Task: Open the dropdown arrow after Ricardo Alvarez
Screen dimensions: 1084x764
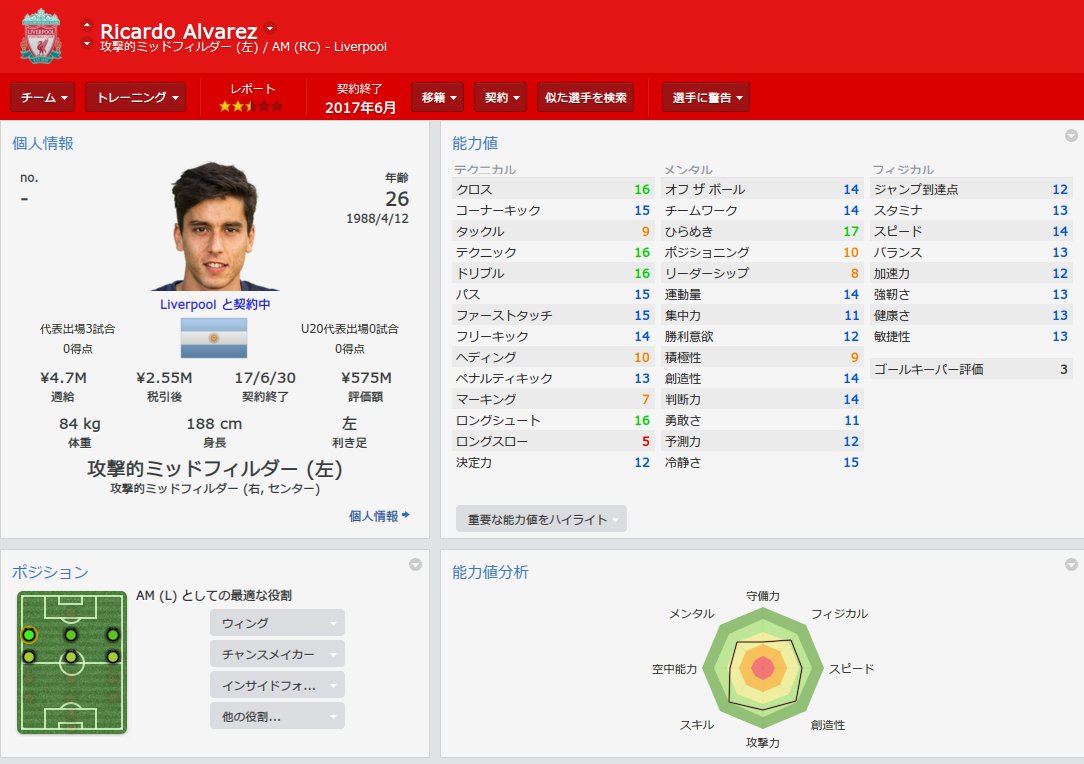Action: 270,29
